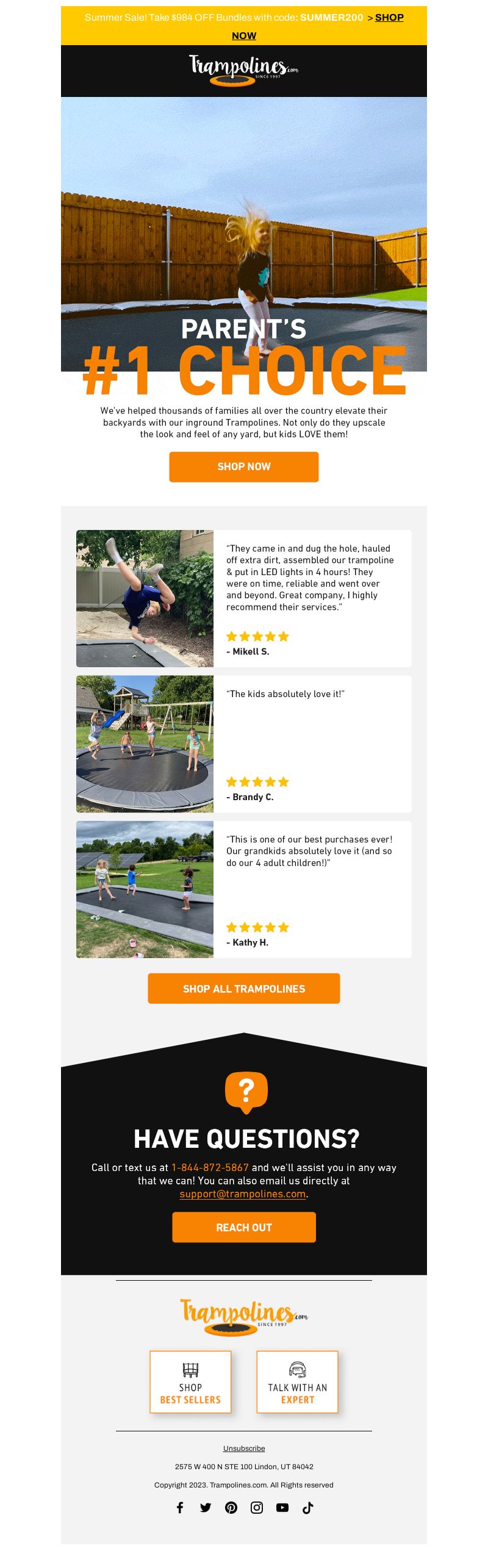Open the Facebook social icon

[180, 1507]
